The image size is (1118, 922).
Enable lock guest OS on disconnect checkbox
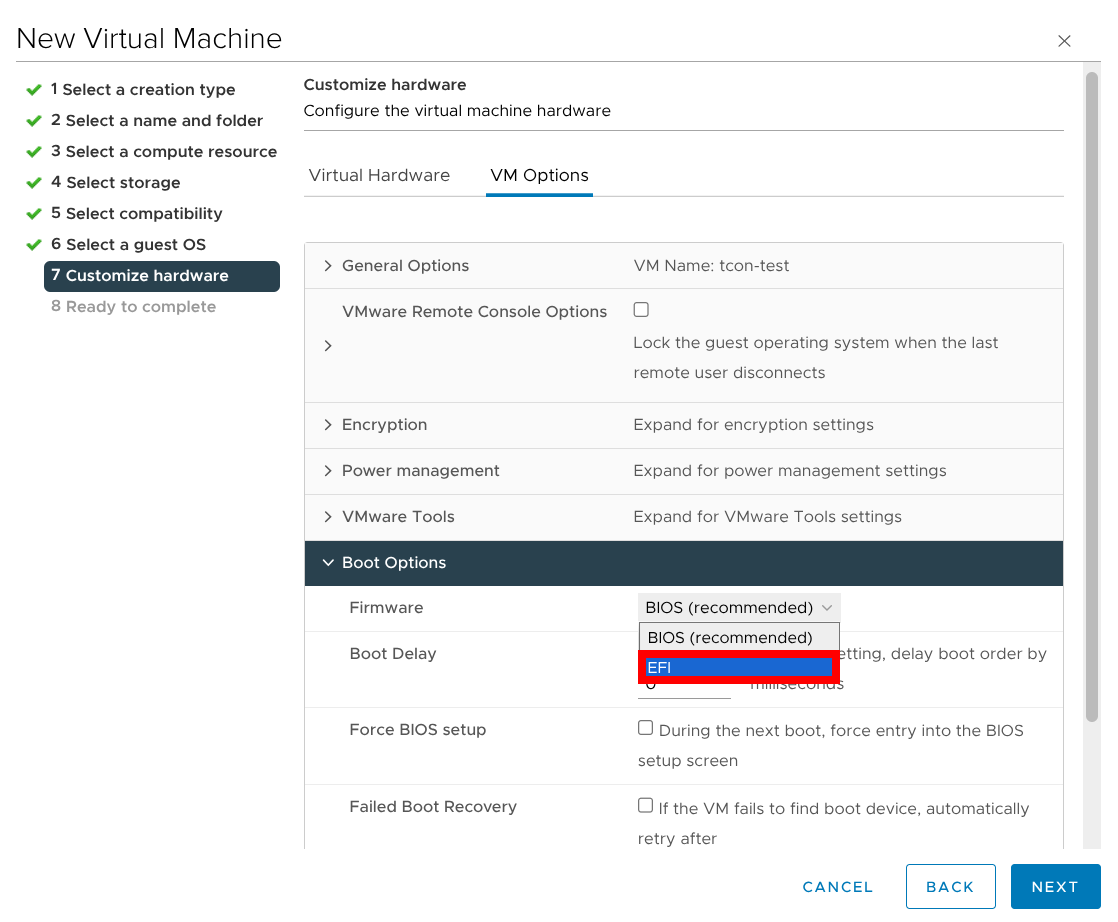[641, 310]
